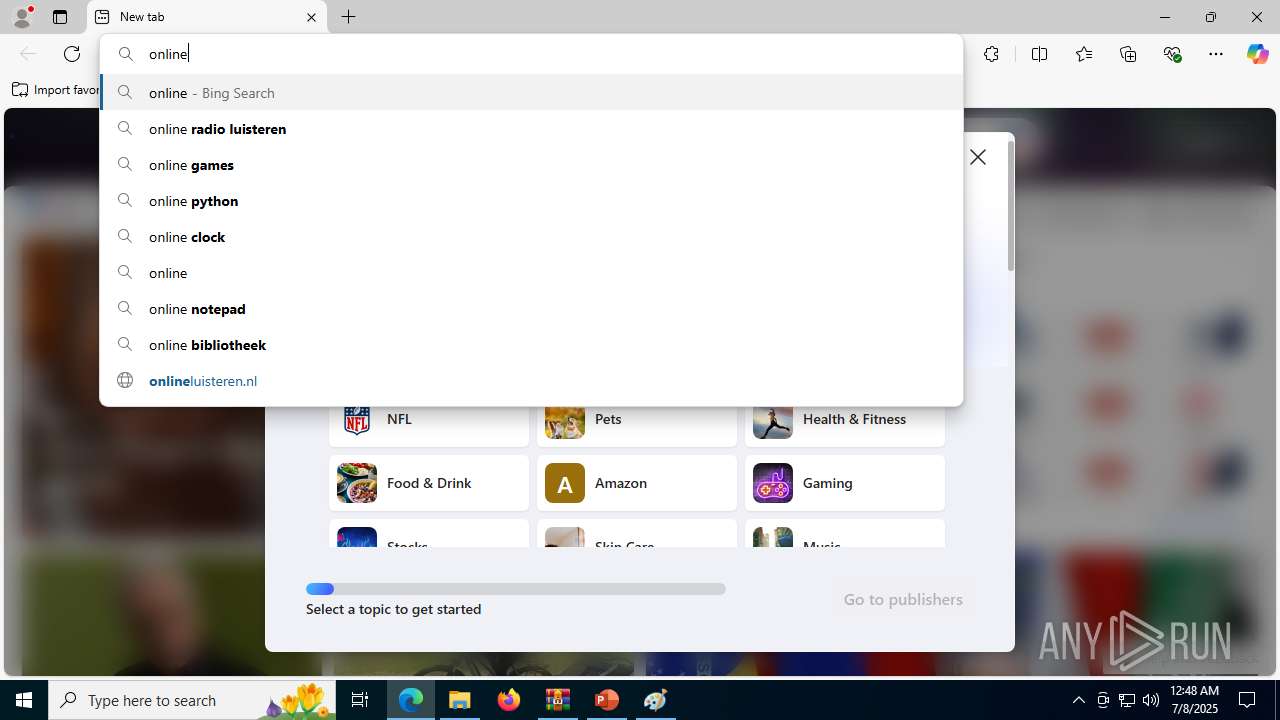
Task: Click Go to publishers button
Action: point(903,600)
